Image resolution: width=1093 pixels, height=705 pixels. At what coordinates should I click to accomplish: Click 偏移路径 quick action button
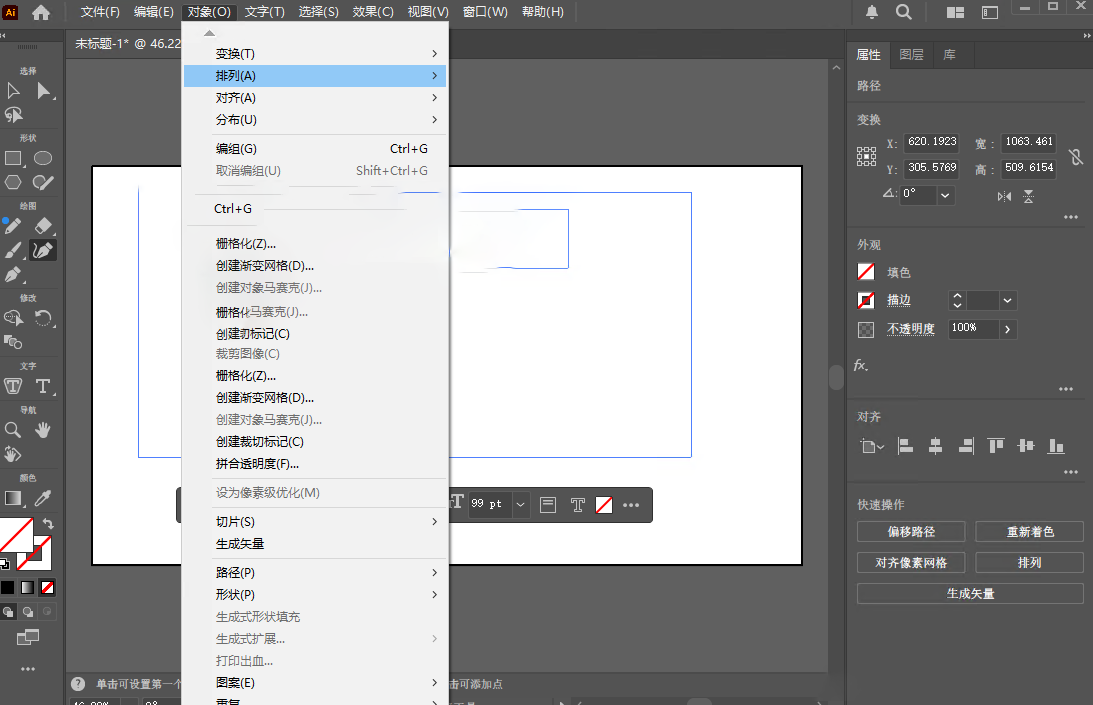(911, 531)
